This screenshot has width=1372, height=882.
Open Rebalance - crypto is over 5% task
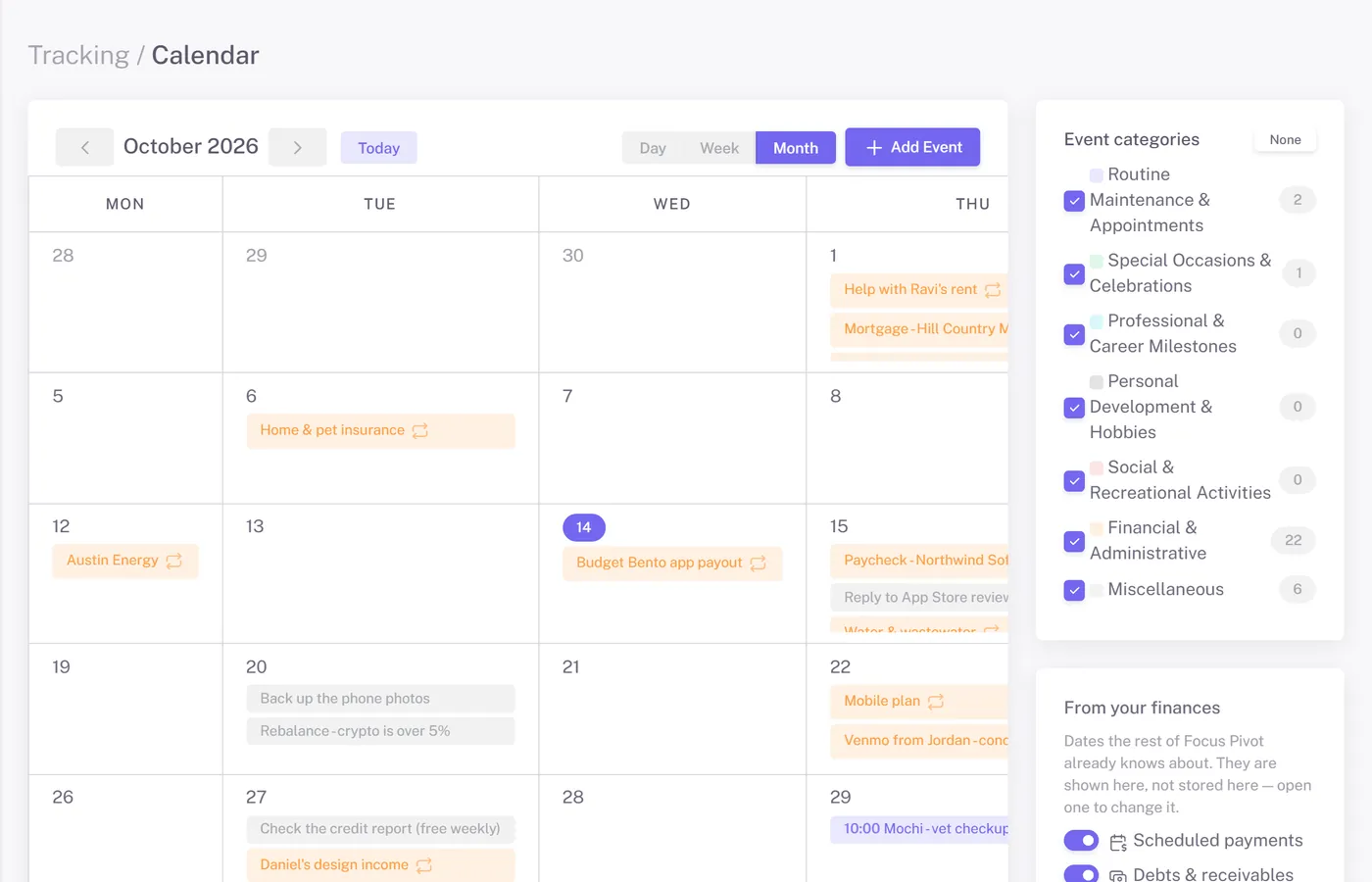click(380, 731)
